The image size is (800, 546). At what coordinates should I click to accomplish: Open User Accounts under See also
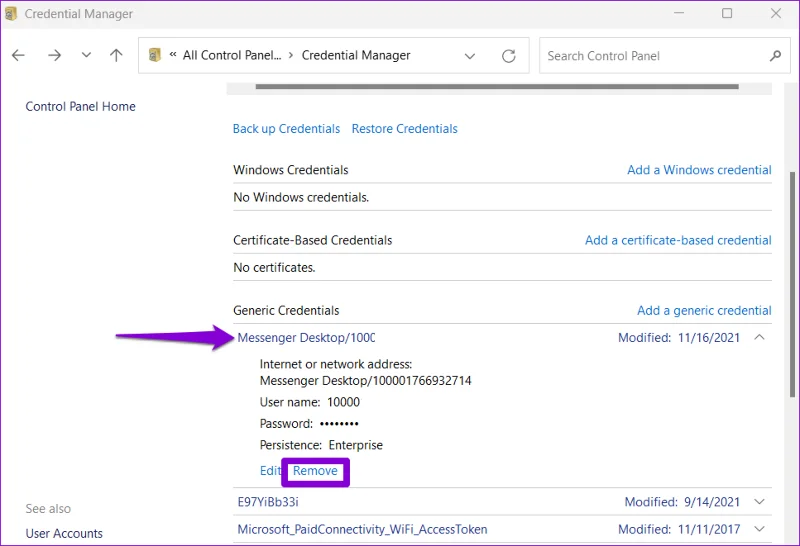click(x=64, y=533)
